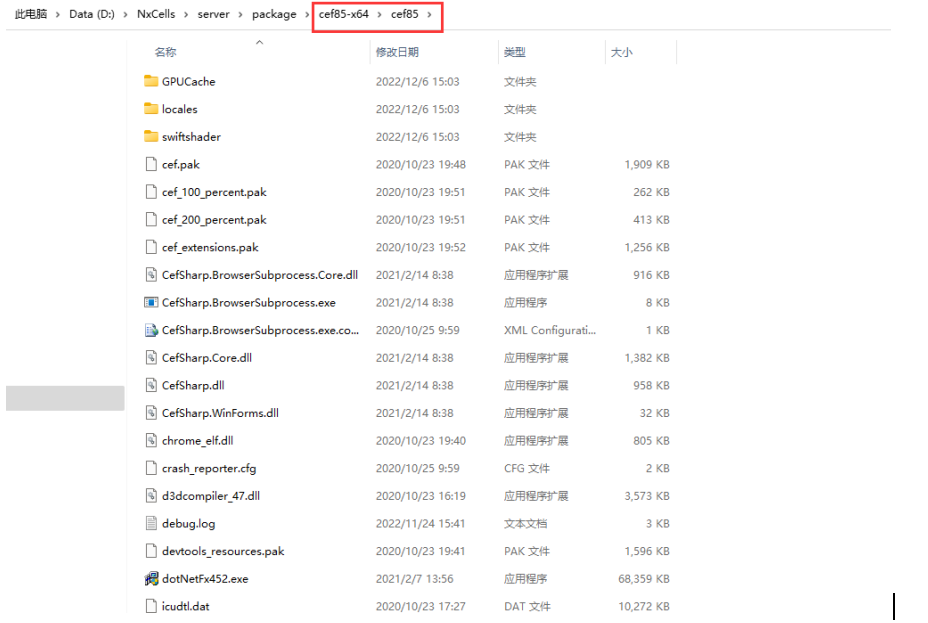928x623 pixels.
Task: Sort files by 大小 column header
Action: coord(621,52)
